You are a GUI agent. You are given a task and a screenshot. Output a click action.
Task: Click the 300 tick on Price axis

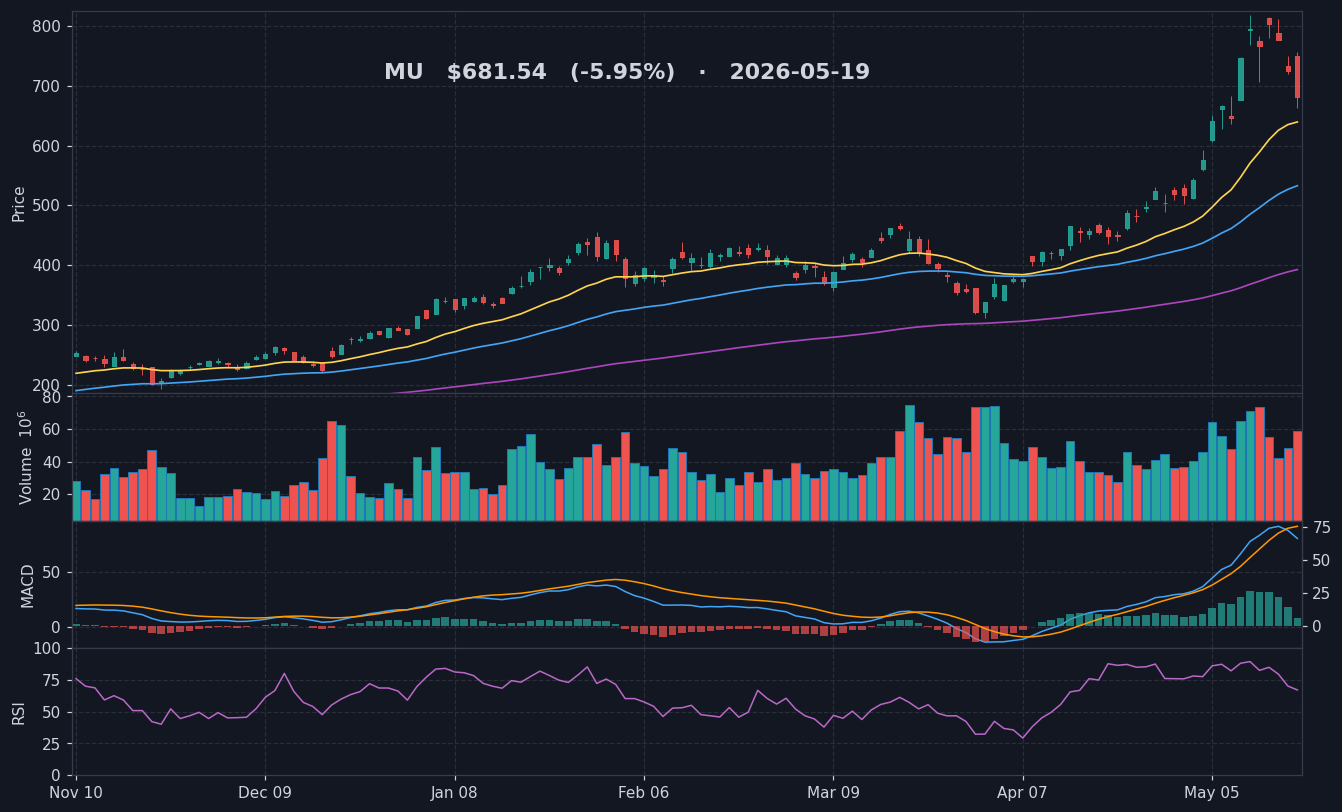pyautogui.click(x=46, y=326)
